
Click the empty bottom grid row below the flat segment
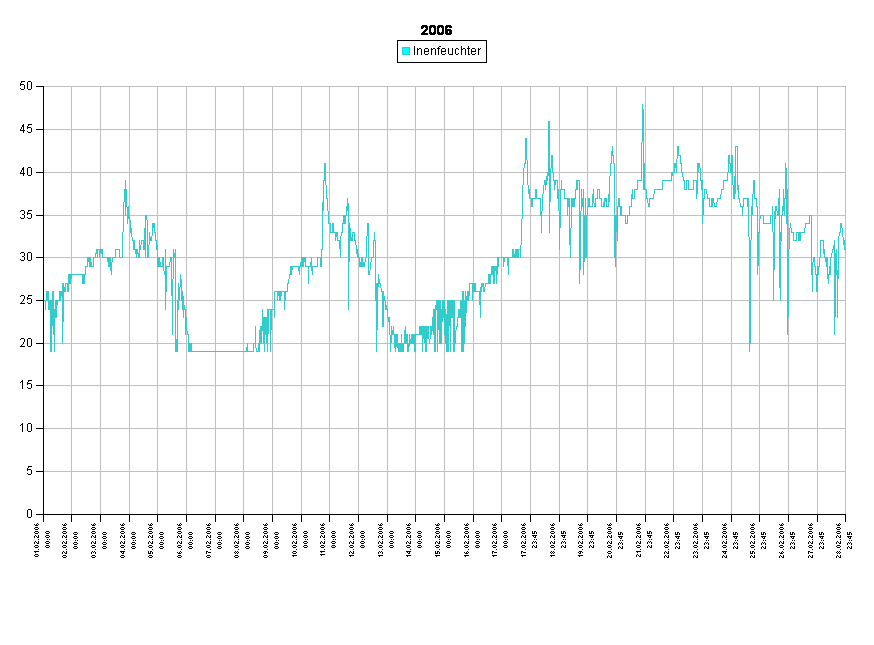click(217, 492)
